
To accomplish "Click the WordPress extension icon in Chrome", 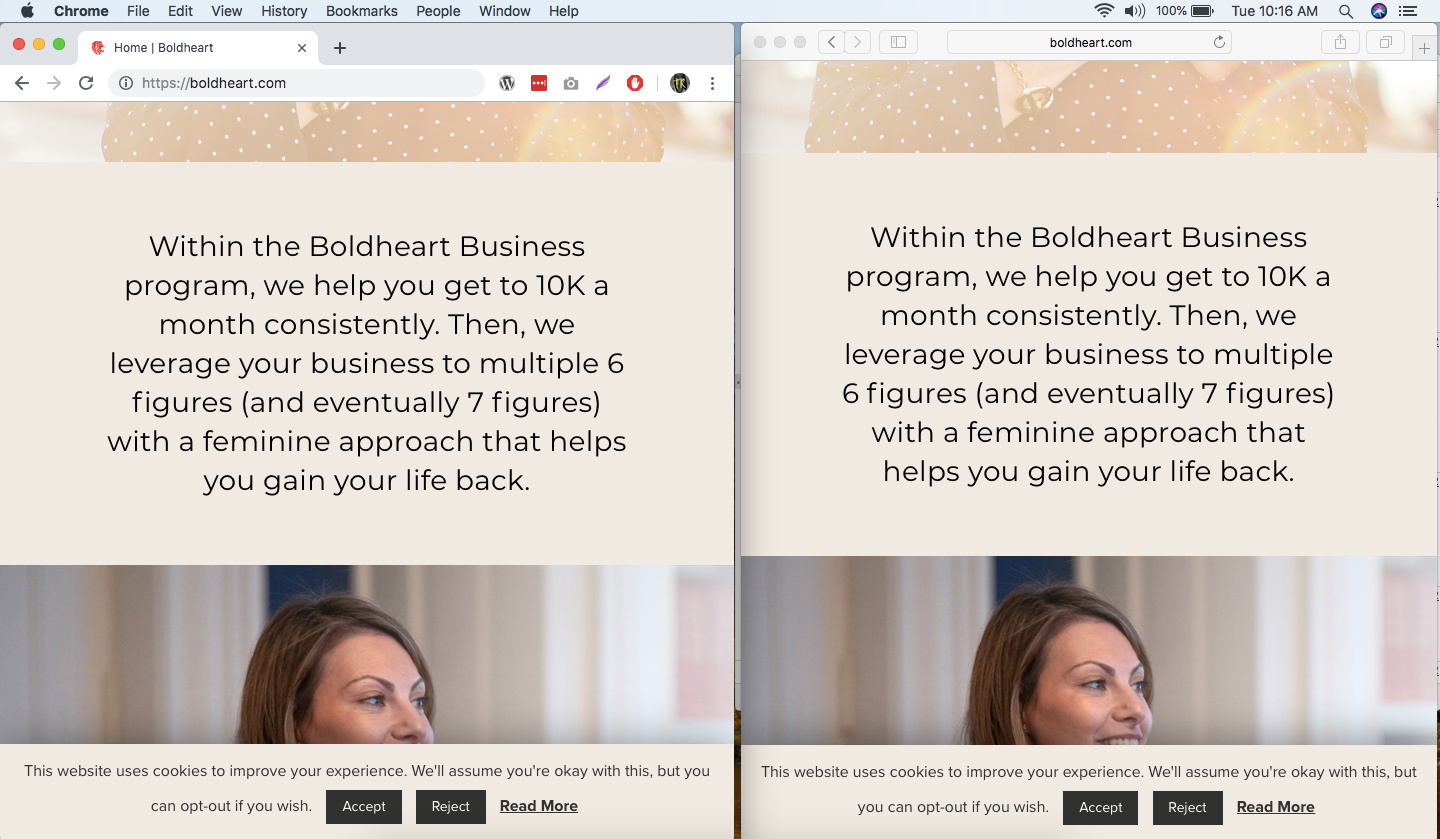I will pyautogui.click(x=507, y=83).
